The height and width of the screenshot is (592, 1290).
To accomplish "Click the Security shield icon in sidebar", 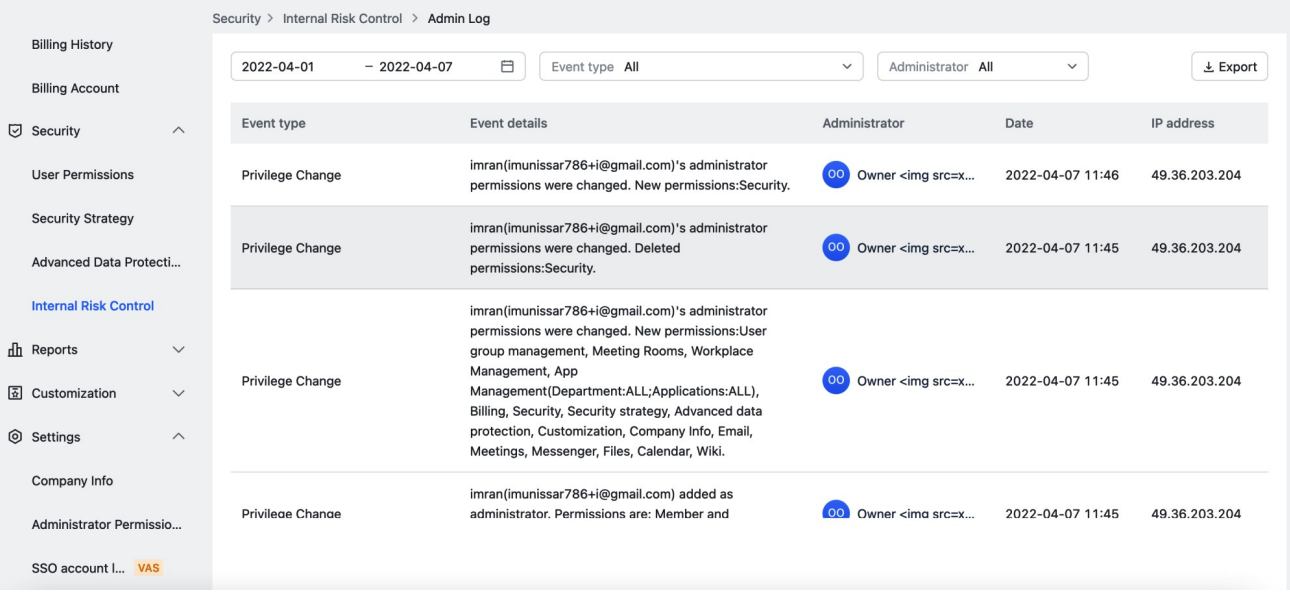I will [15, 131].
